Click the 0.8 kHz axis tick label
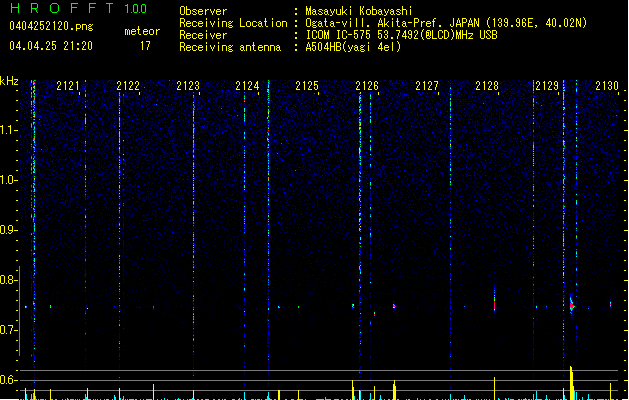629x400 pixels. pos(9,280)
